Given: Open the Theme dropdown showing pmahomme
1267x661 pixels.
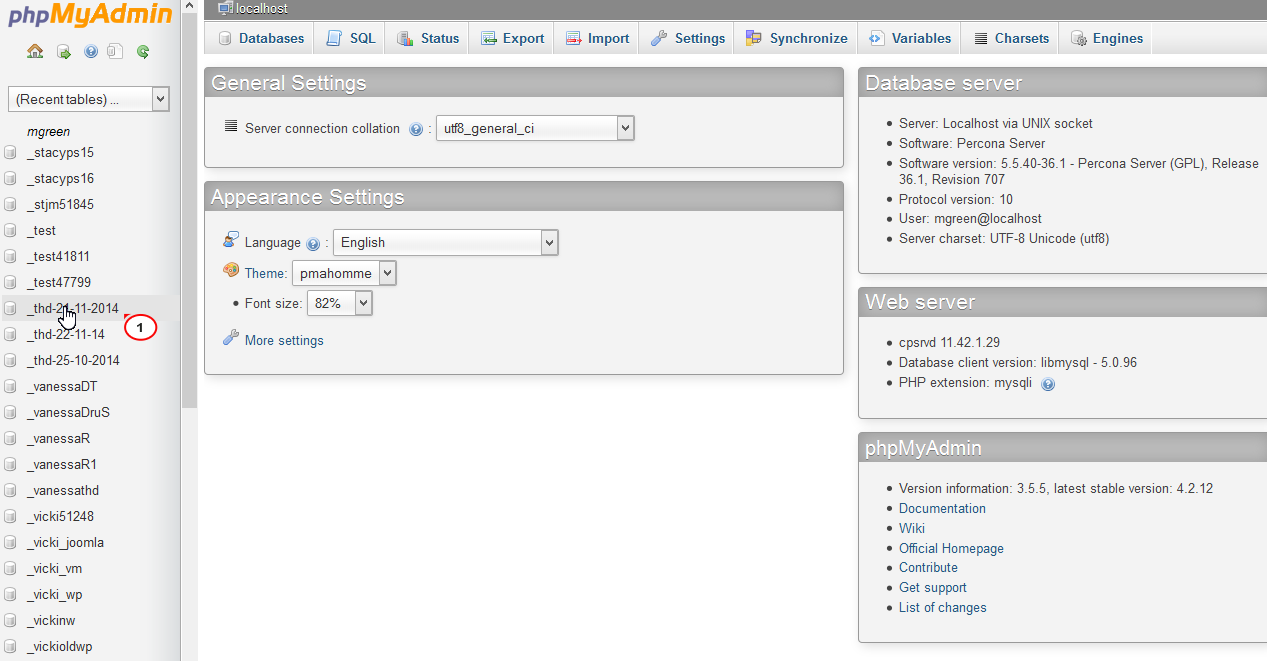Looking at the screenshot, I should point(344,273).
